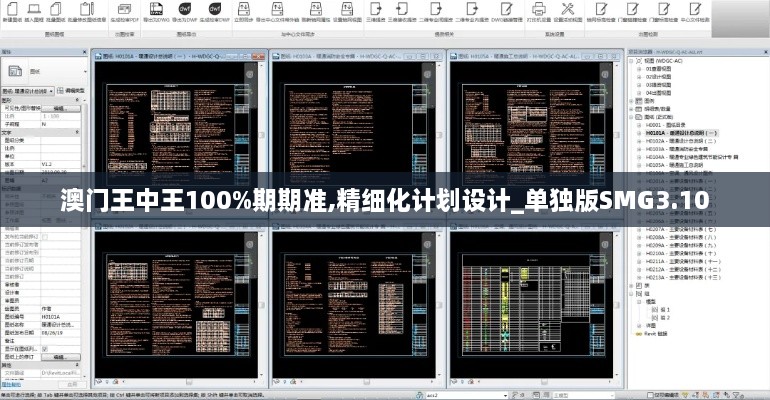Click the clipboard-with-pencil ribbon icon
The width and height of the screenshot is (770, 400).
tap(86, 9)
